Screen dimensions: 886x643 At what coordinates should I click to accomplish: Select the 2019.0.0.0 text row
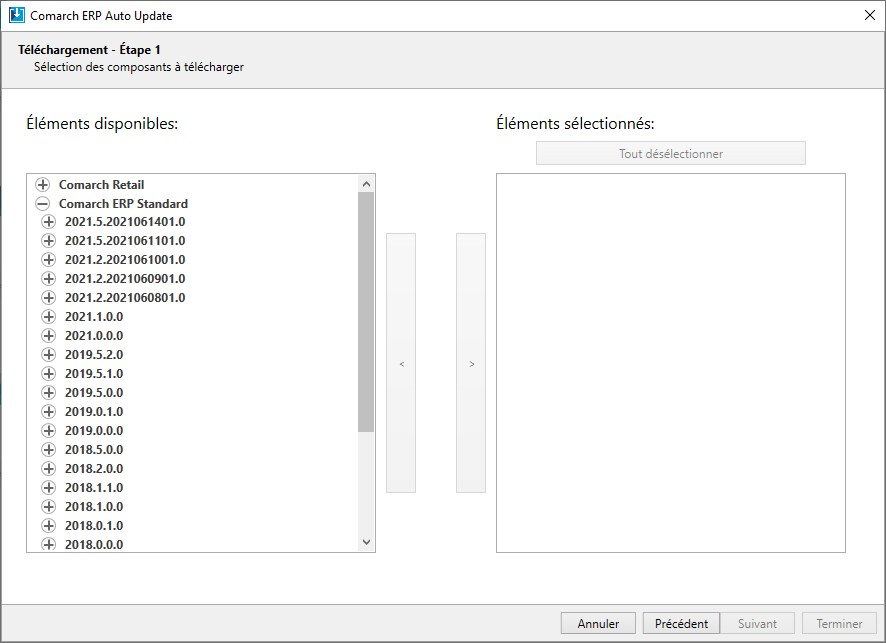coord(94,431)
